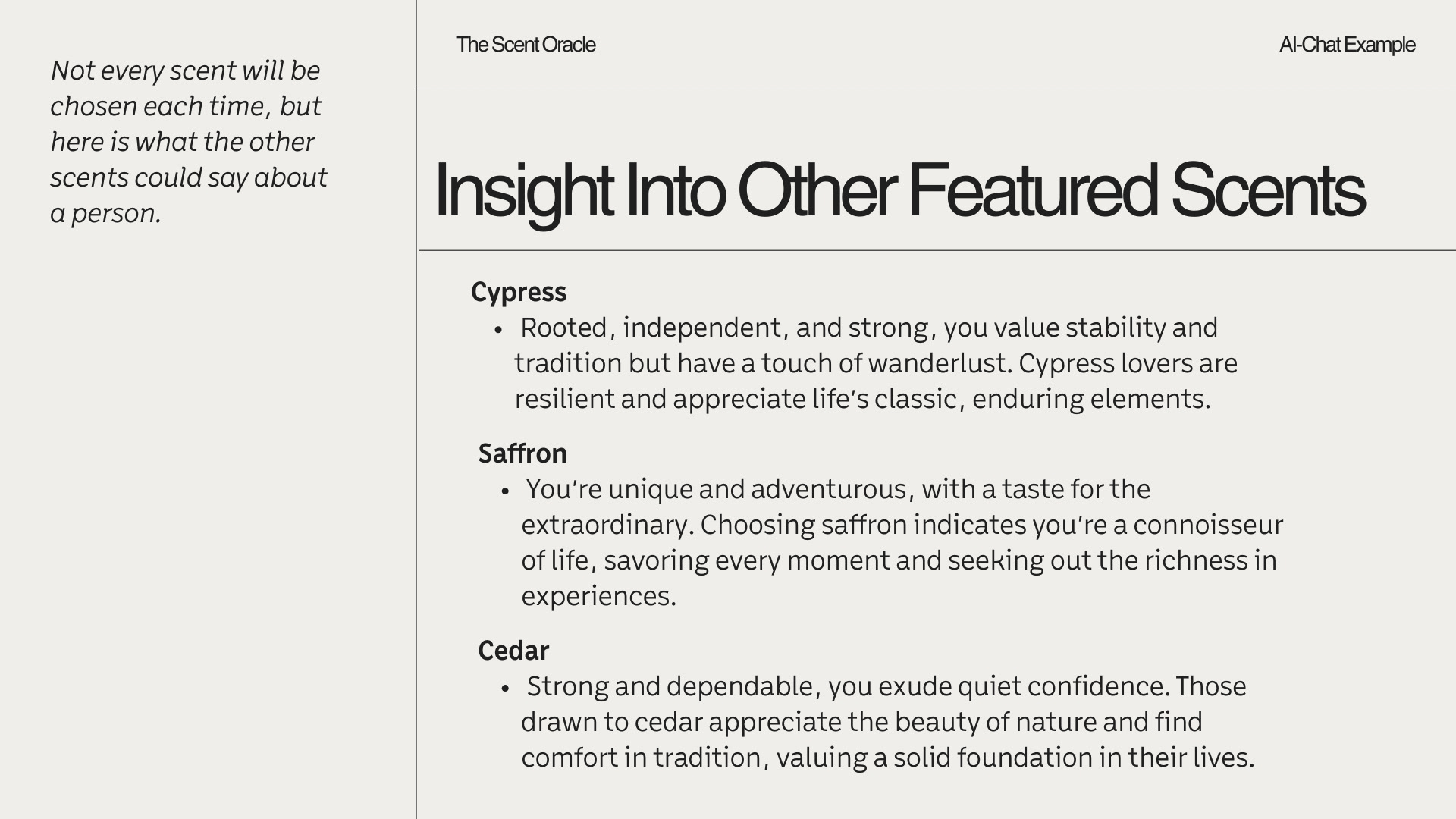This screenshot has width=1456, height=819.
Task: Click the Cypress heading
Action: coord(519,292)
